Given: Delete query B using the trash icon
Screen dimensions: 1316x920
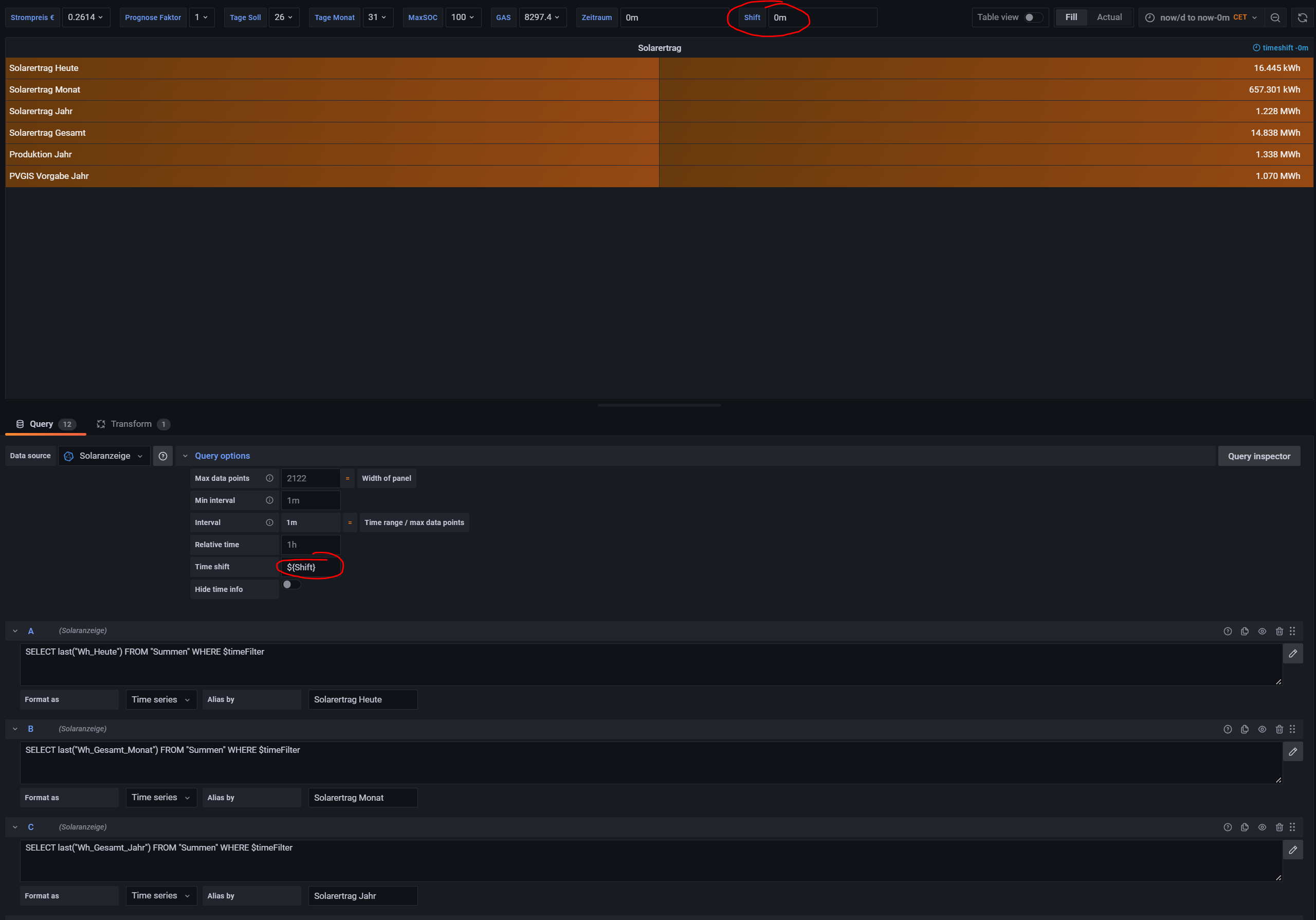Looking at the screenshot, I should (x=1279, y=729).
